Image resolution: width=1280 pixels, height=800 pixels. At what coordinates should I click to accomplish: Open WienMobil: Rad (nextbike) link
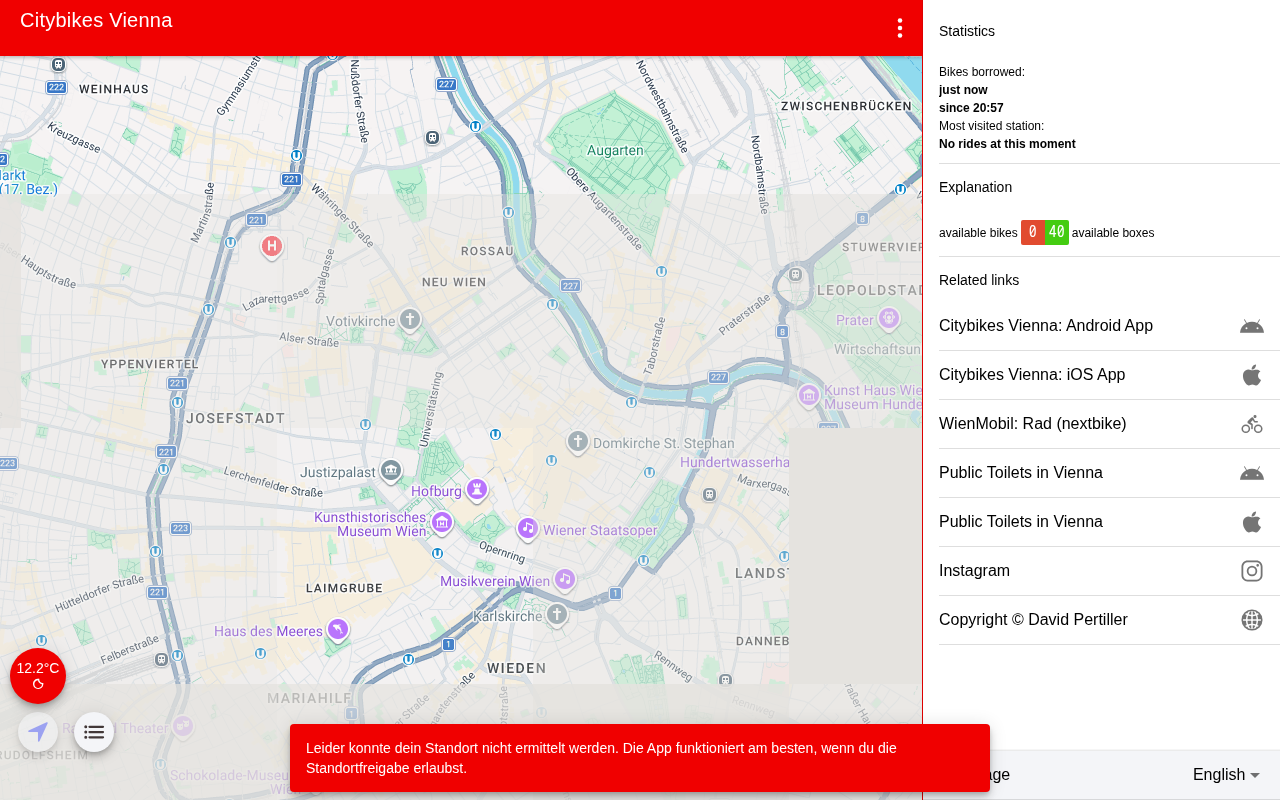1032,424
